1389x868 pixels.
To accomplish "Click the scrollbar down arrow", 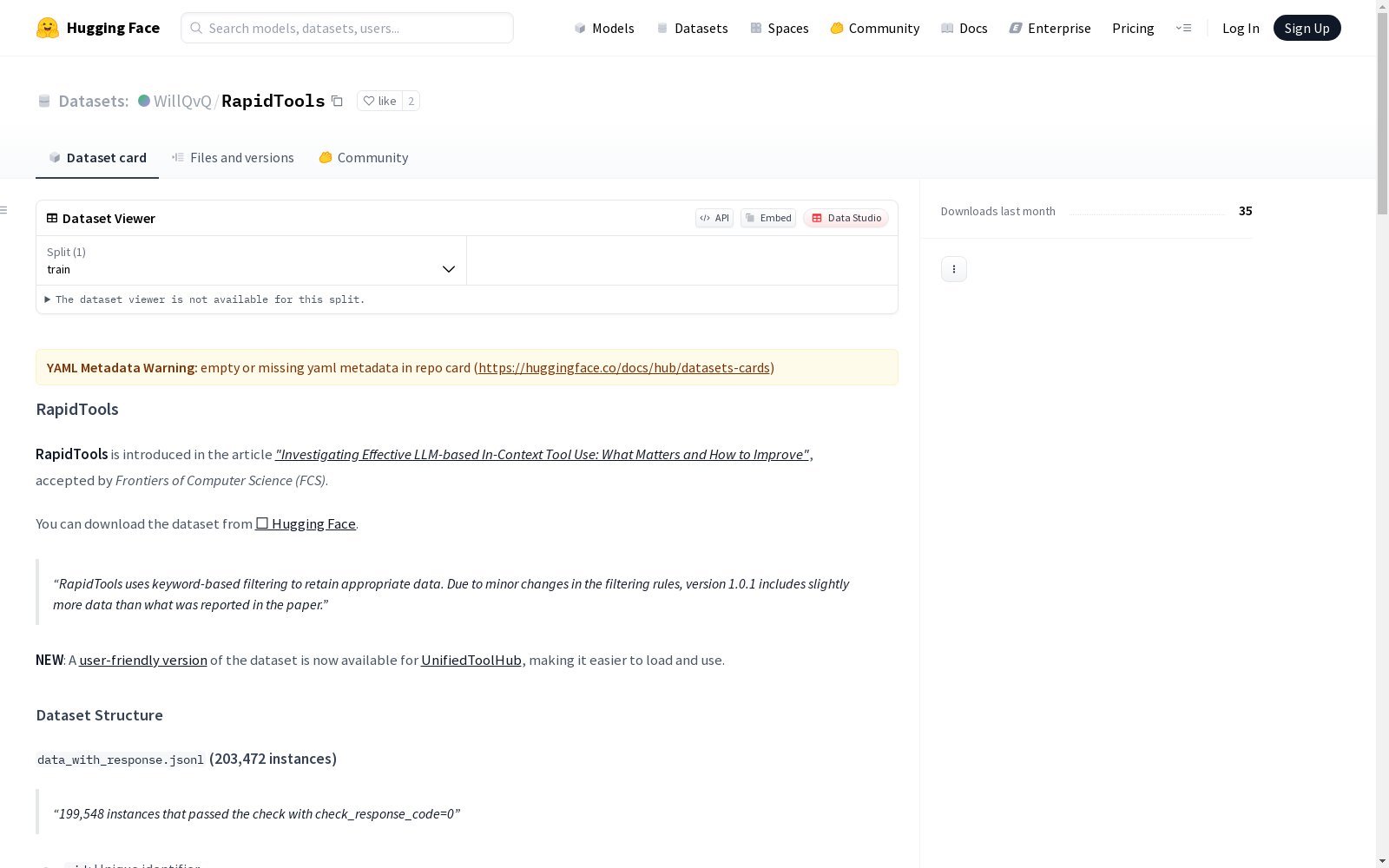I will click(1382, 861).
